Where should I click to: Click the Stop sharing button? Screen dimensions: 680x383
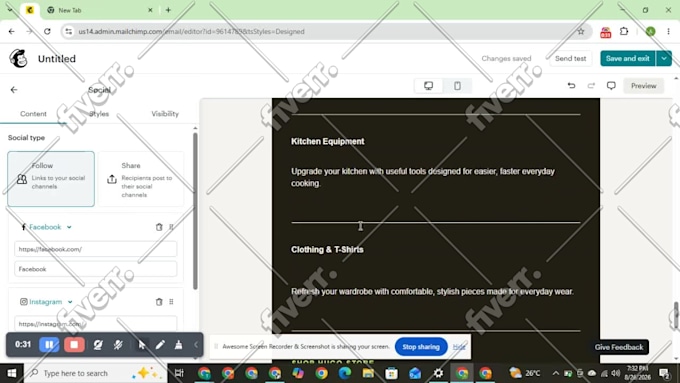pos(421,347)
